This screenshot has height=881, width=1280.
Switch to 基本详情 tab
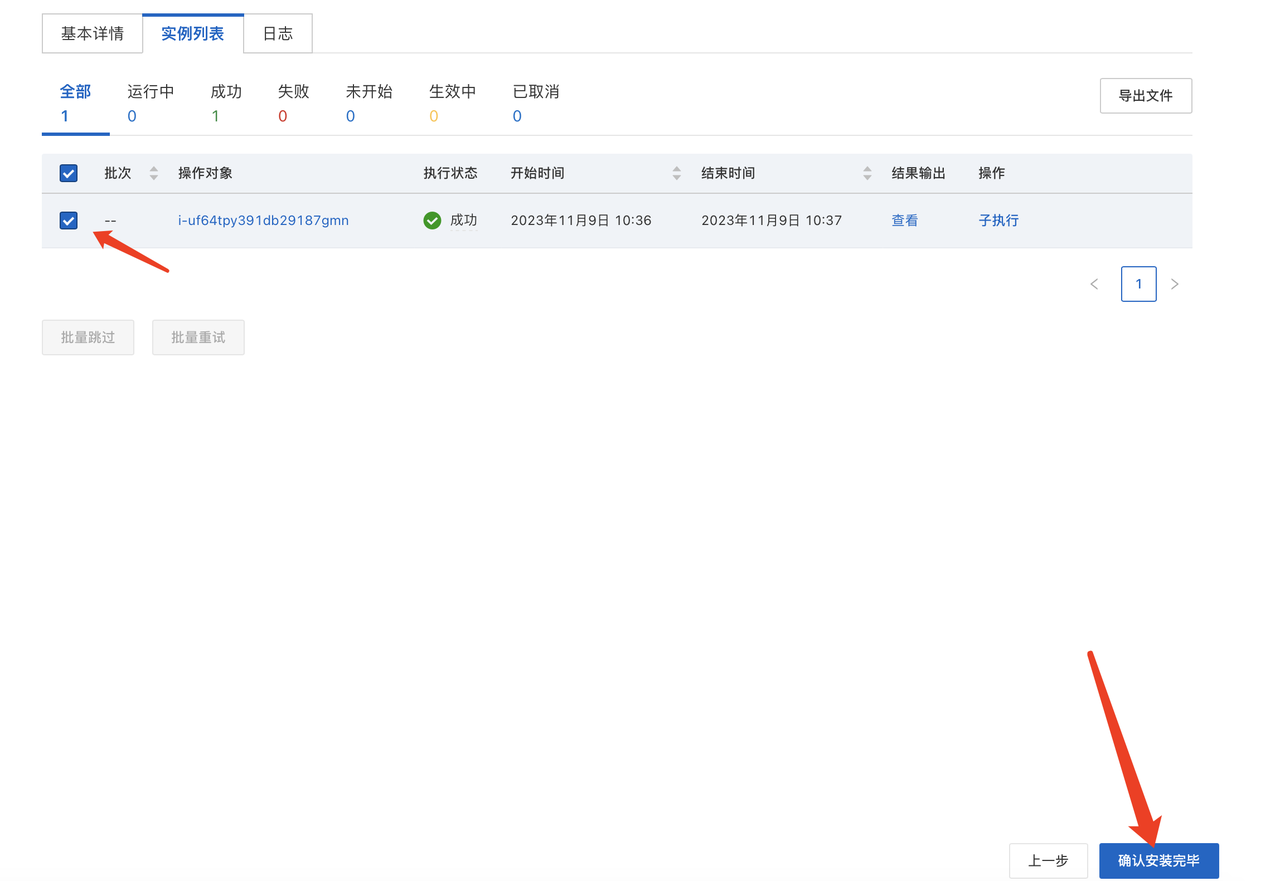(92, 34)
